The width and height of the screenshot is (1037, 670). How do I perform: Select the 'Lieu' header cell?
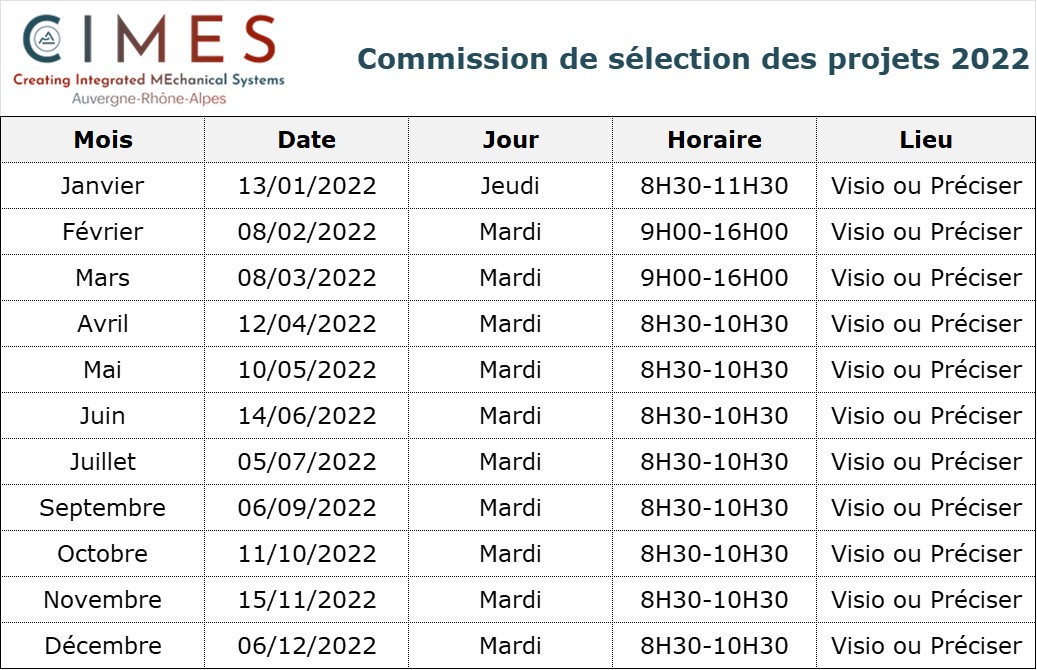pos(926,140)
